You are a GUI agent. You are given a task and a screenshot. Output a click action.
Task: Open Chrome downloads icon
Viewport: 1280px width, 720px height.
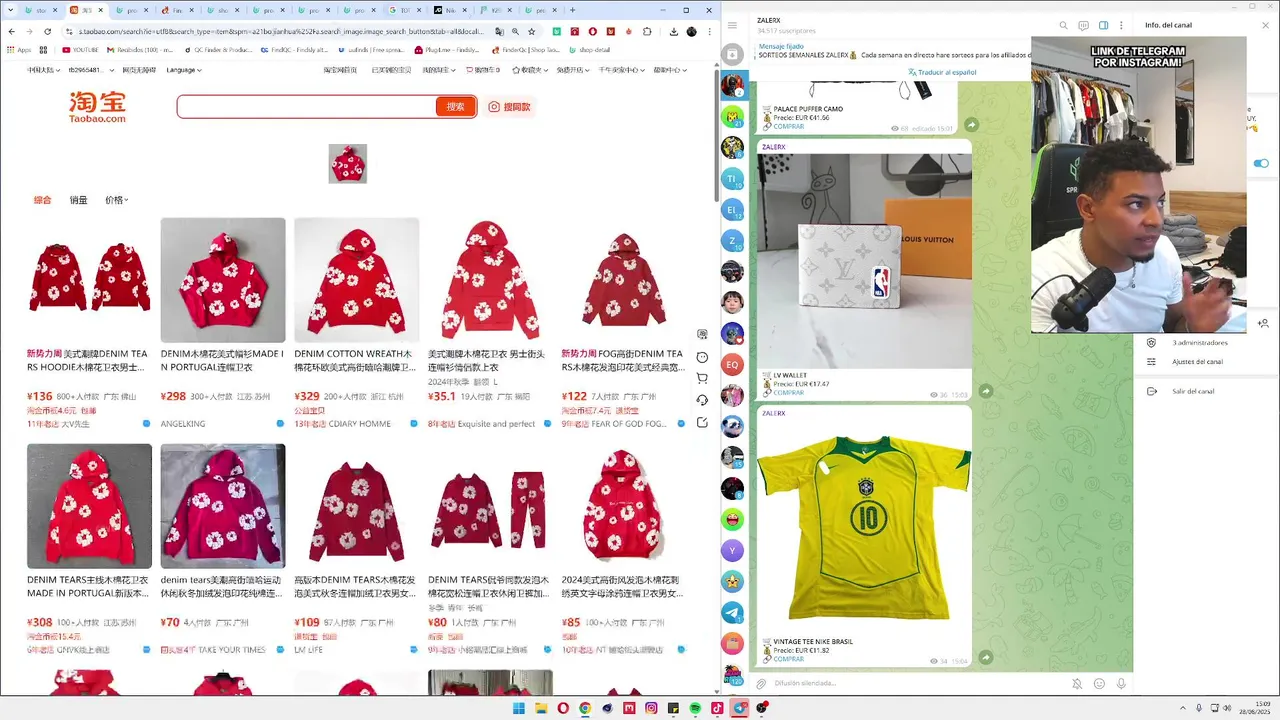[x=673, y=31]
